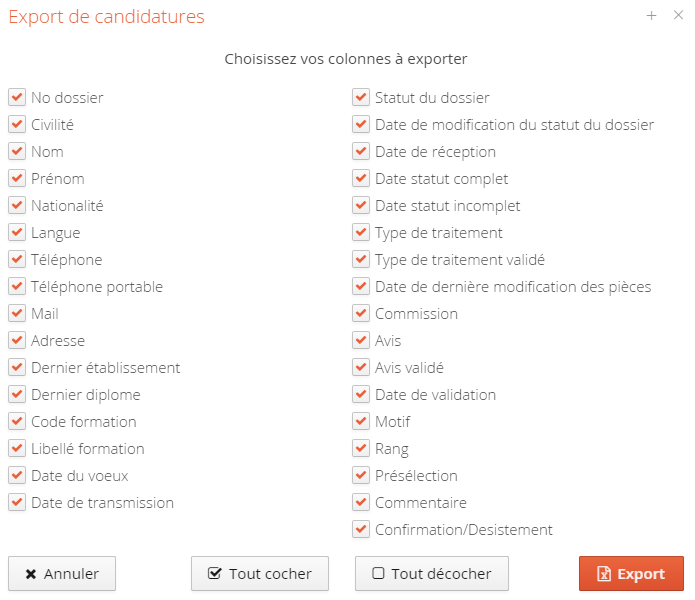Uncheck the Nationalité checkbox

coord(17,206)
